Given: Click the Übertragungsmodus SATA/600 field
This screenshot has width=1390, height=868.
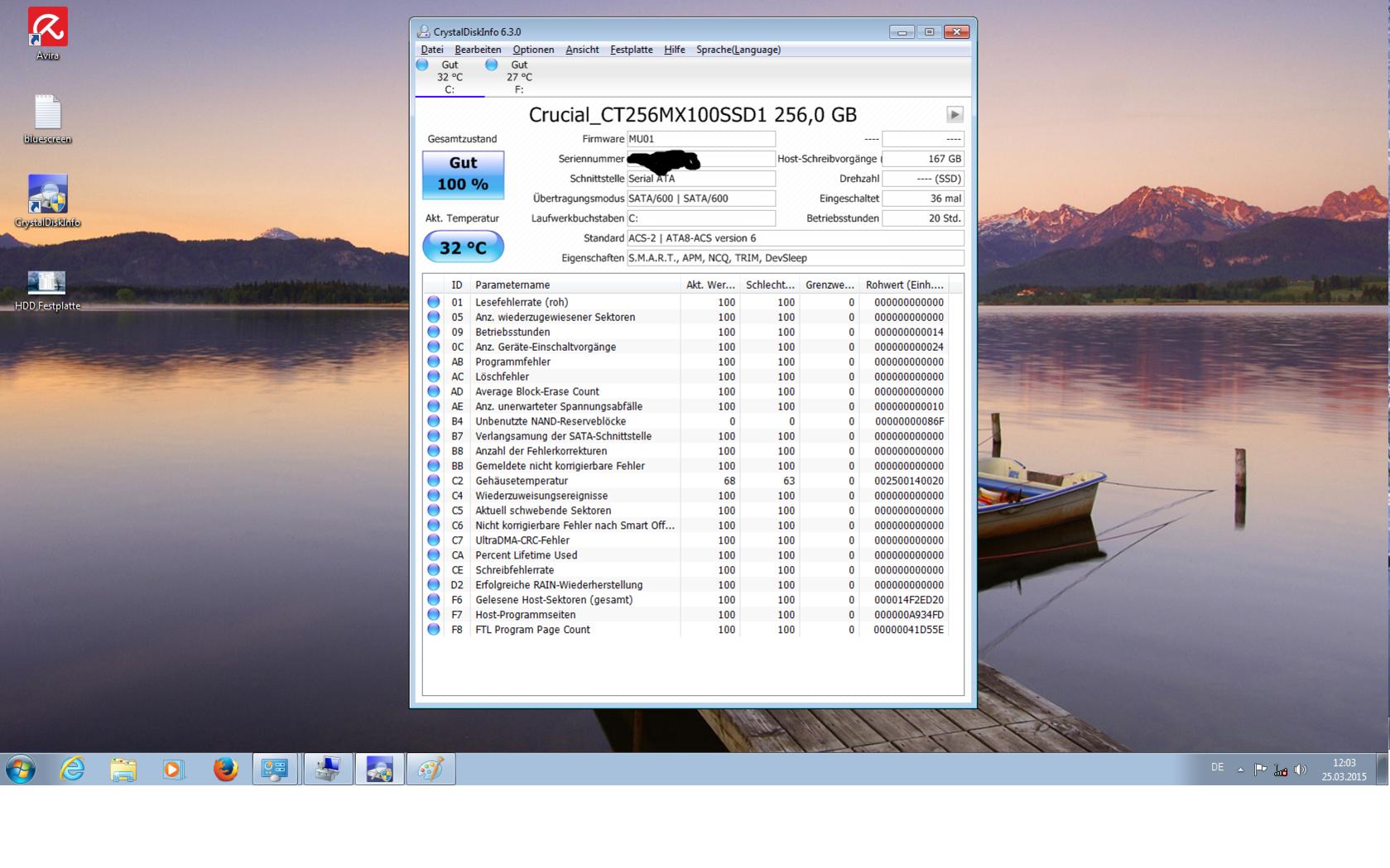Looking at the screenshot, I should click(700, 199).
